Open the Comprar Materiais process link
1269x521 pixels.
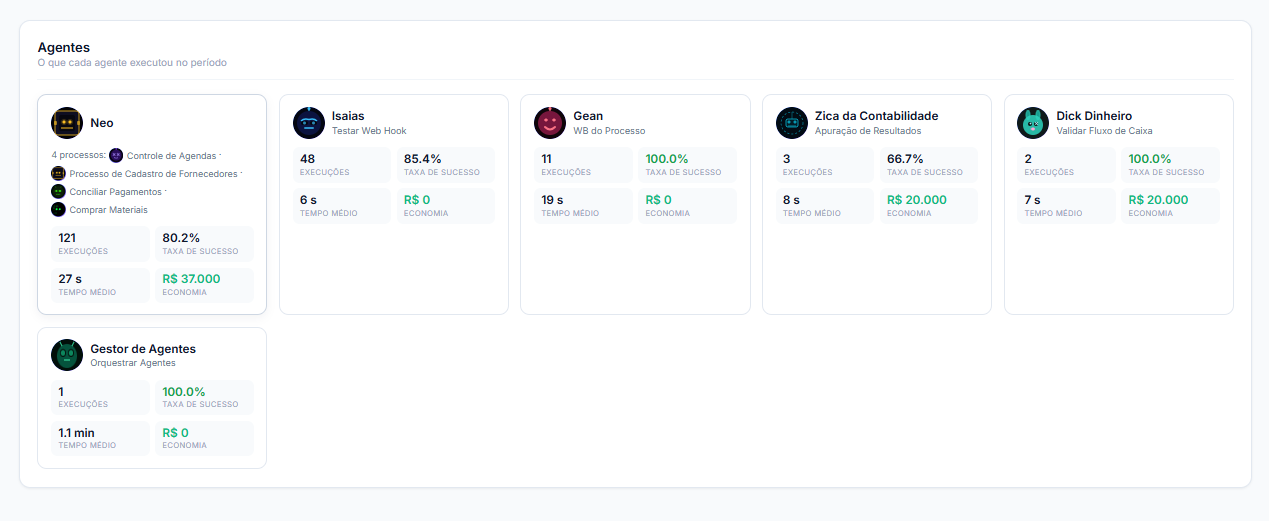(108, 210)
